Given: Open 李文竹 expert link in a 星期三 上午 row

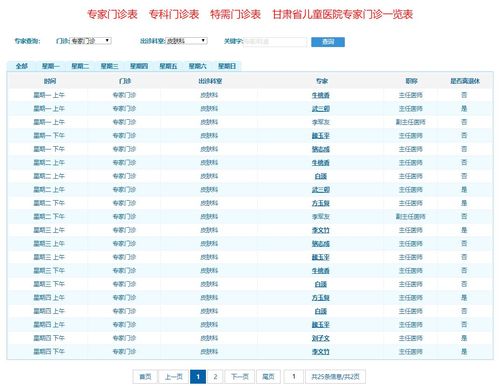Looking at the screenshot, I should 321,230.
